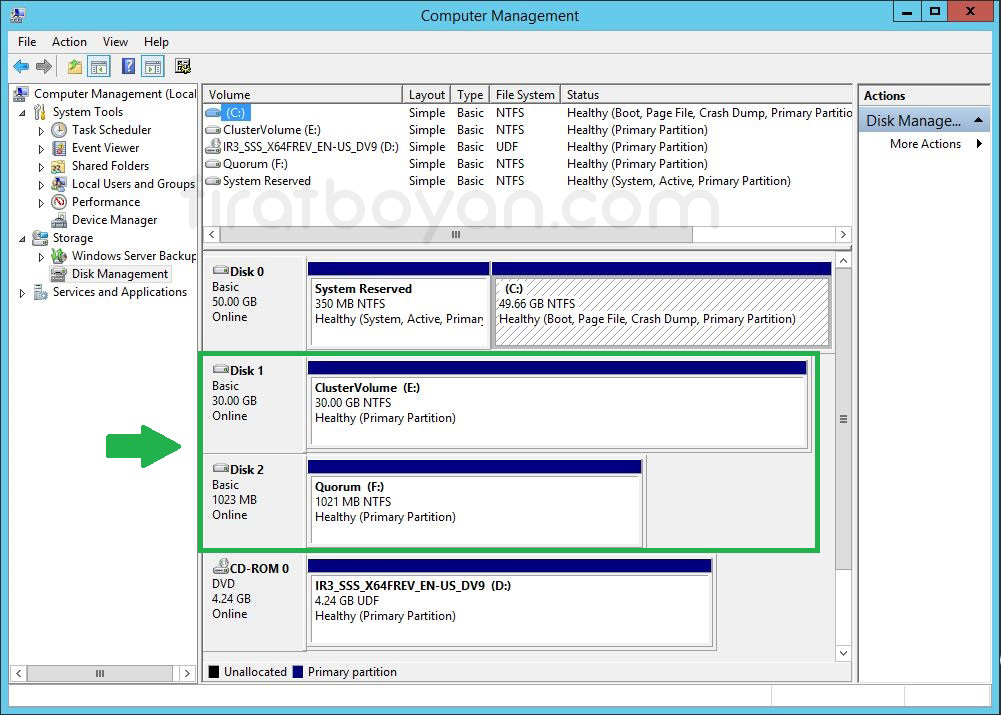Open the Help menu
Screen dimensions: 1001x715
point(156,41)
